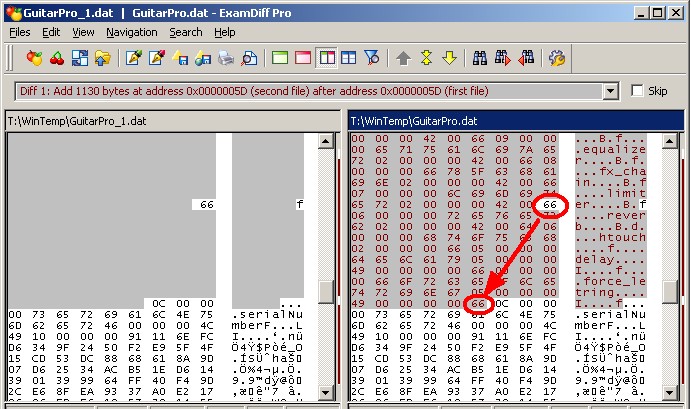This screenshot has width=691, height=409.
Task: Click the '....rever' text in right pane
Action: coord(610,216)
